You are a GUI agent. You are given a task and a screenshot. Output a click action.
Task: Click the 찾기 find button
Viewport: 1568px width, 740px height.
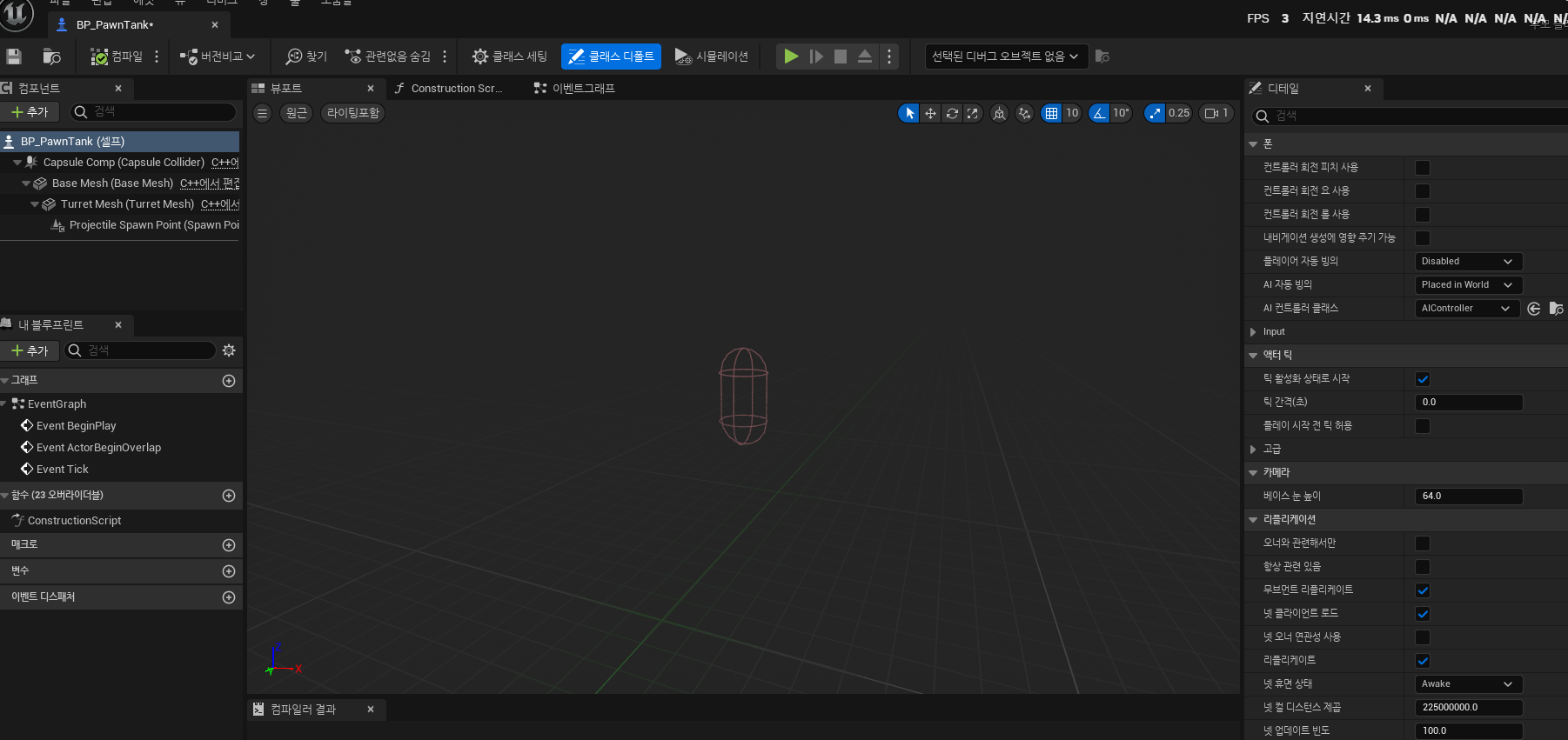pos(306,57)
